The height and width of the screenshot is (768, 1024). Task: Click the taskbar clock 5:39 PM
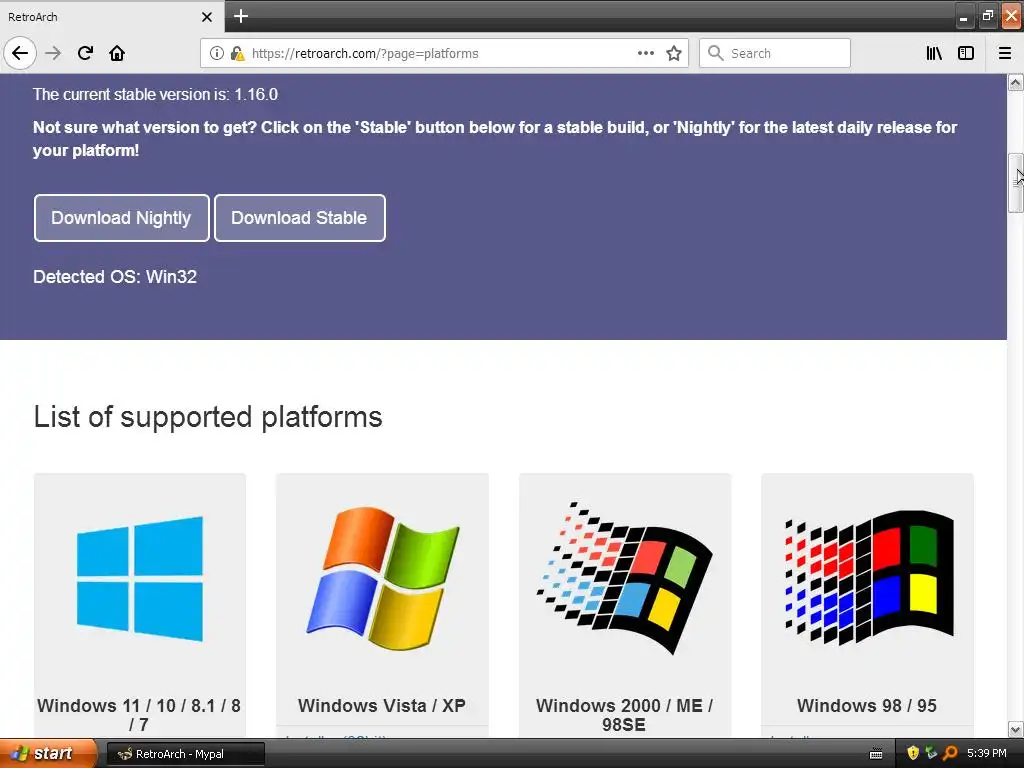coord(987,753)
